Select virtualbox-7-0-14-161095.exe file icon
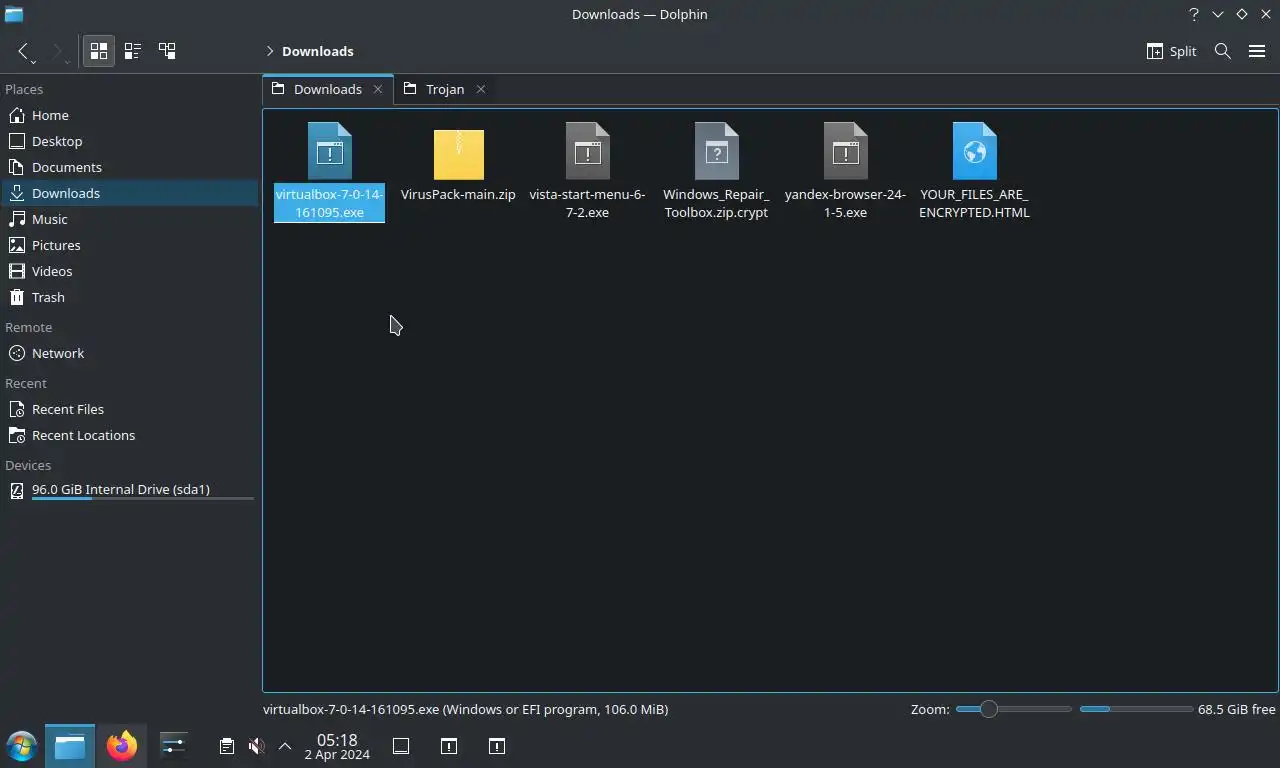Viewport: 1280px width, 768px height. tap(330, 151)
